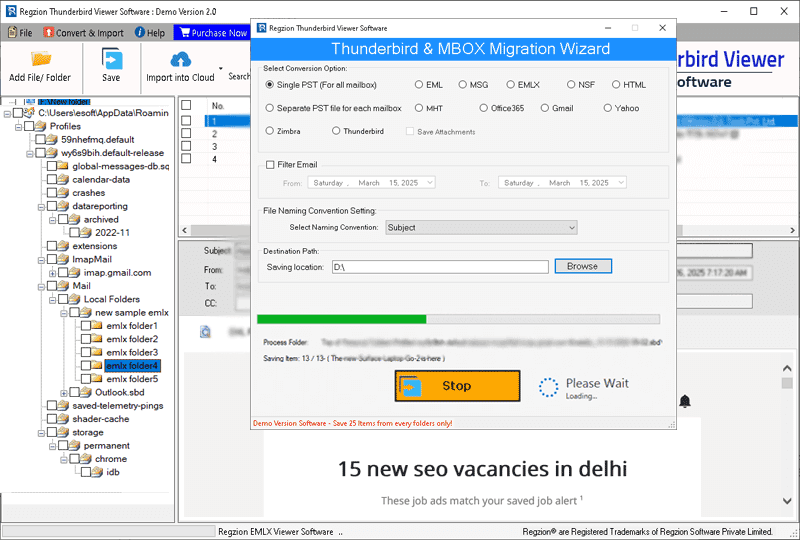Select the NSF conversion option
Viewport: 800px width, 540px height.
[571, 85]
